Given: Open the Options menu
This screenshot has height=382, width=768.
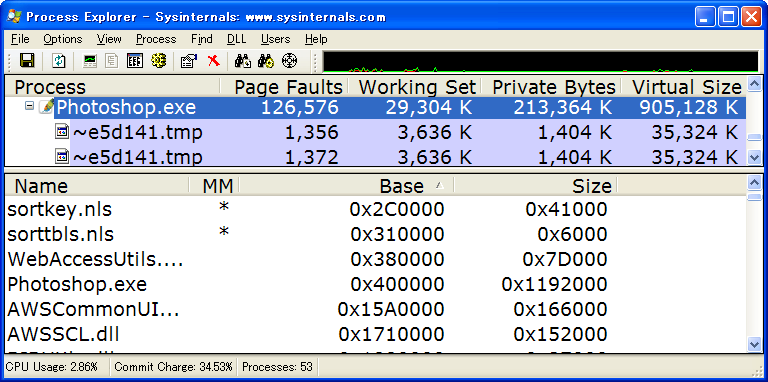Looking at the screenshot, I should (x=63, y=39).
